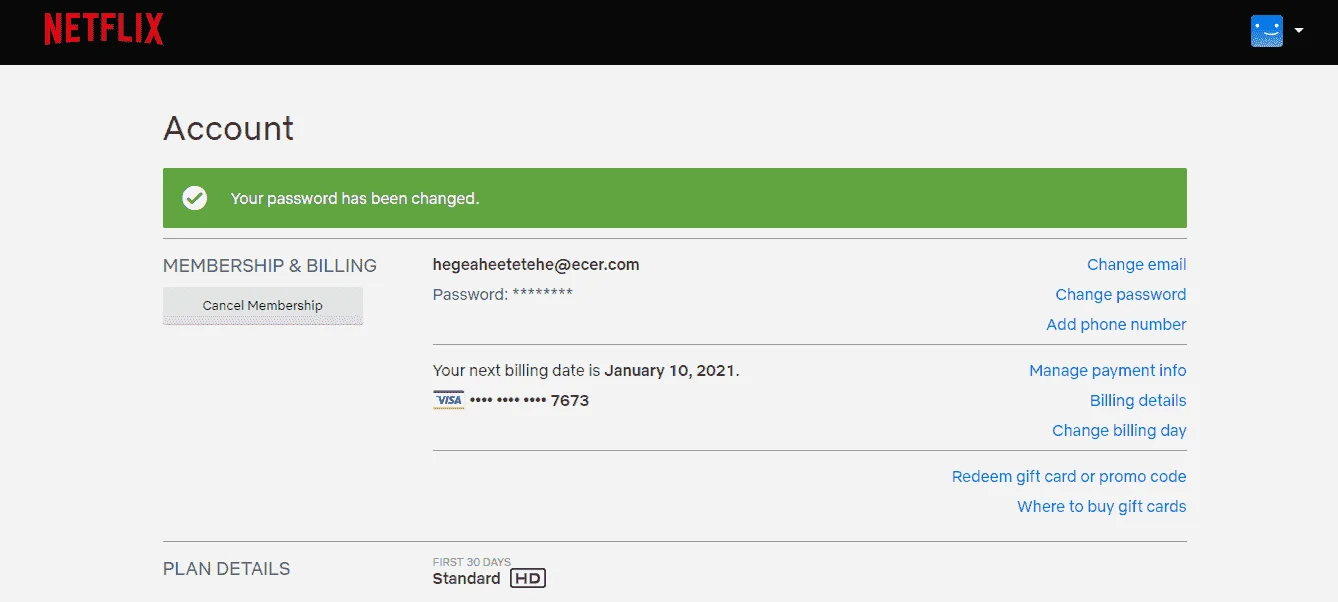The height and width of the screenshot is (602, 1338).
Task: Click the password changed notification banner
Action: pyautogui.click(x=675, y=198)
